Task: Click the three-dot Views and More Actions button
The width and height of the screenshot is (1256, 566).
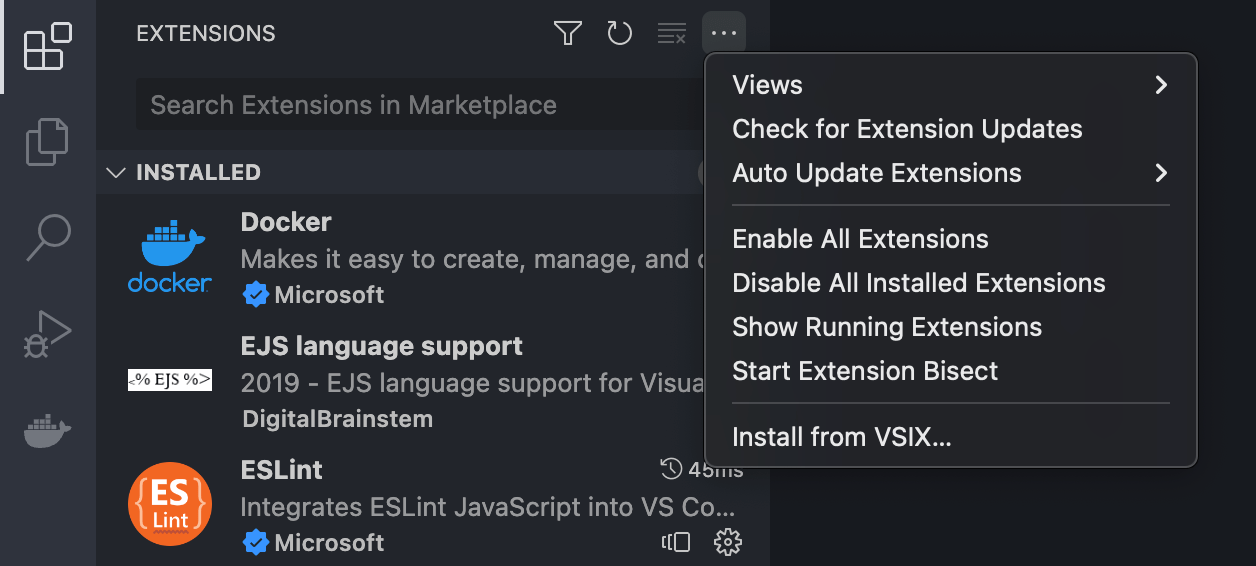Action: [724, 34]
